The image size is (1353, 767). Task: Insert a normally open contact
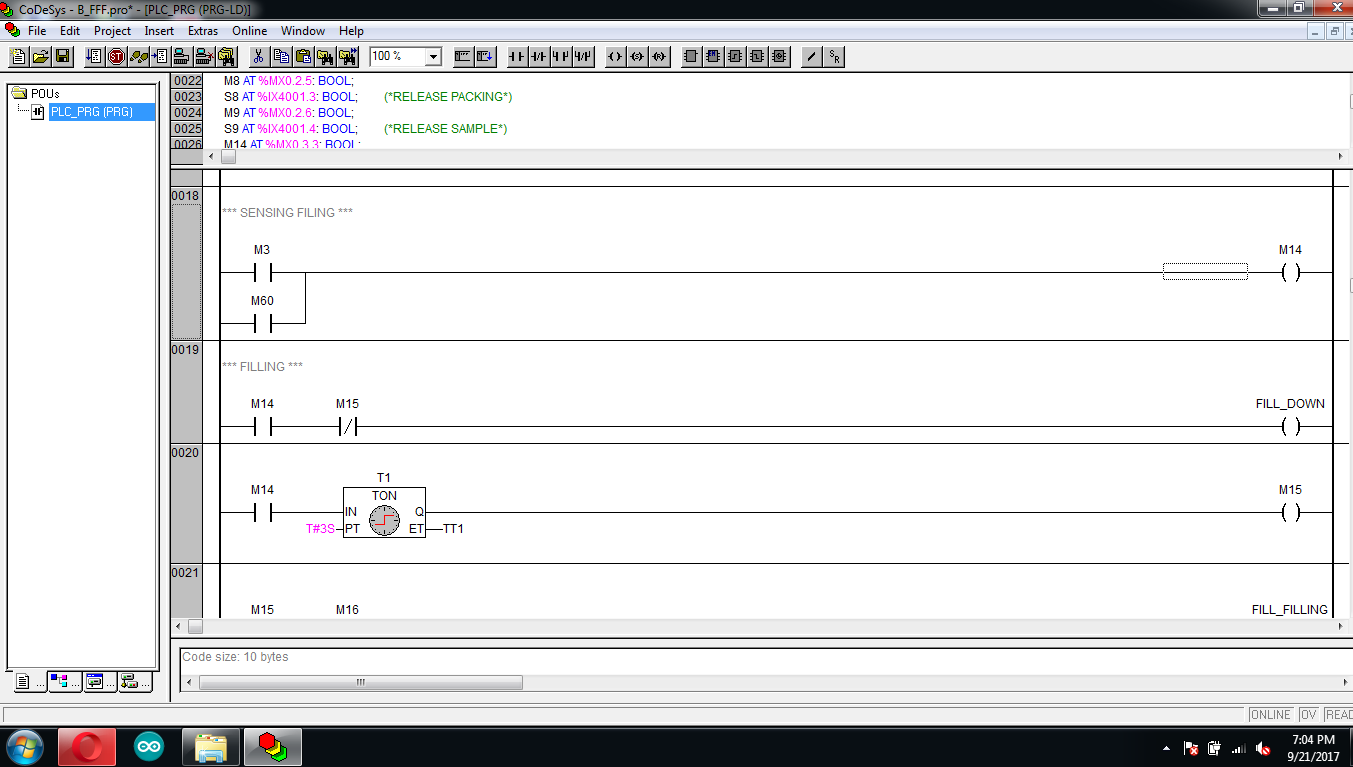[x=517, y=56]
